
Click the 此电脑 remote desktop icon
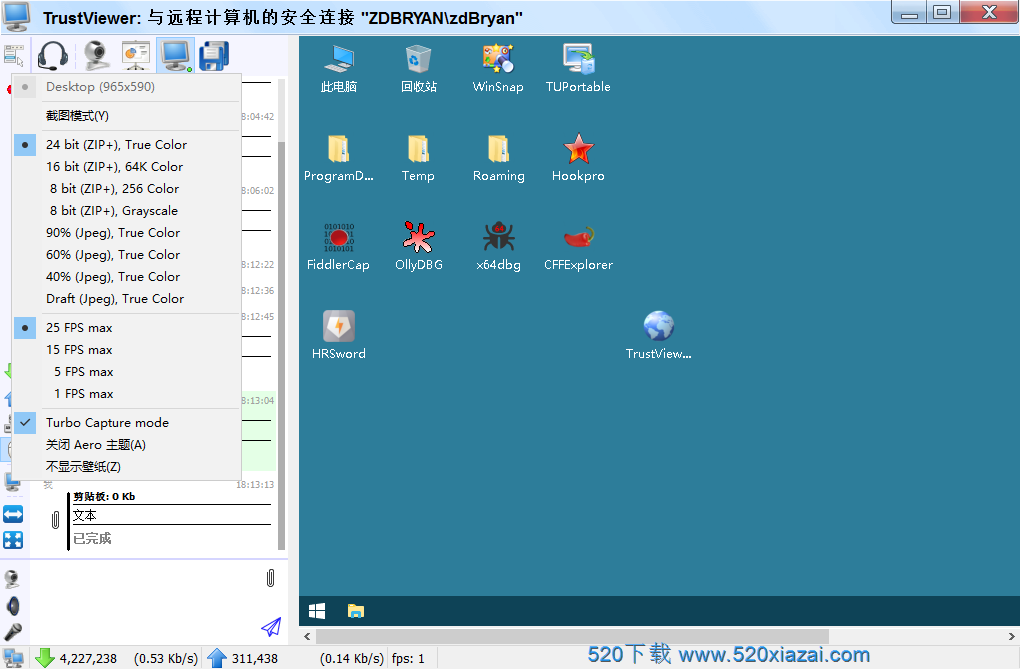(338, 68)
